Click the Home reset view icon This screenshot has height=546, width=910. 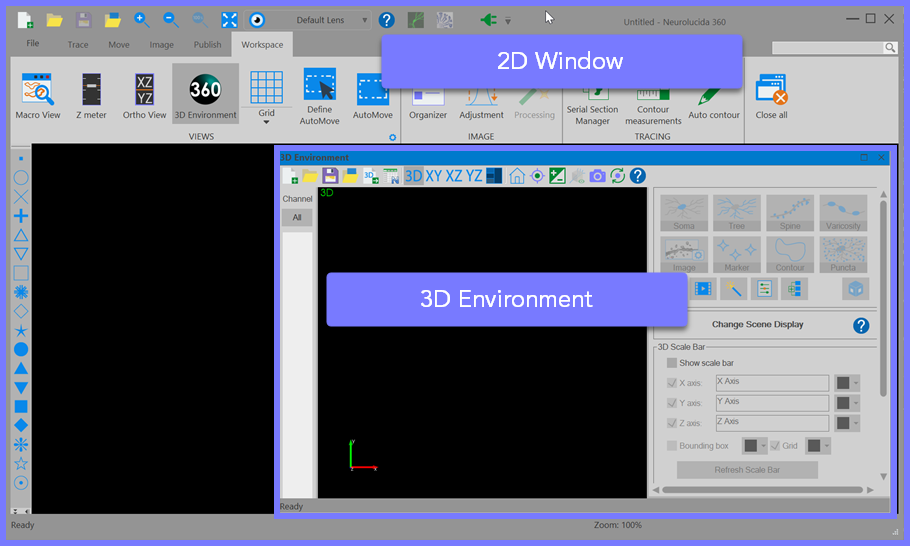[517, 176]
